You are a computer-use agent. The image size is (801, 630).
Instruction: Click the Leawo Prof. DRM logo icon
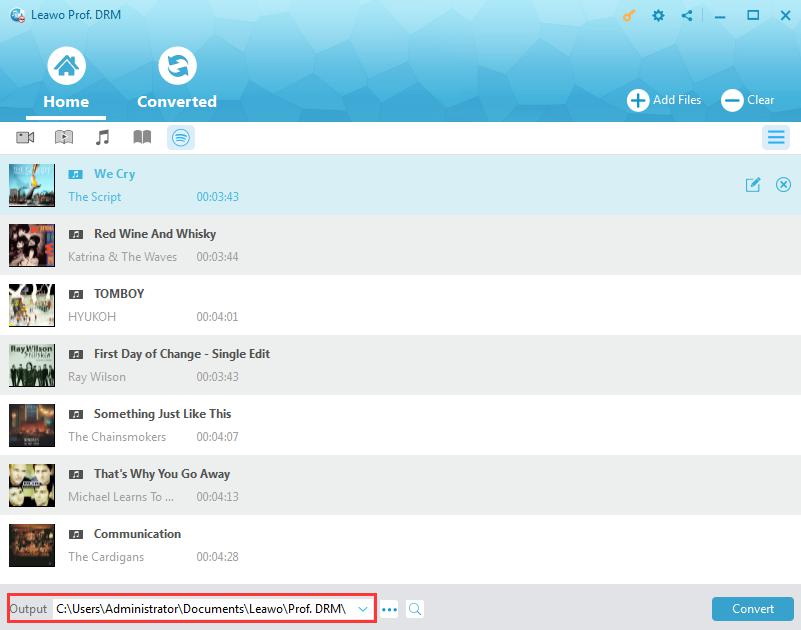tap(17, 15)
